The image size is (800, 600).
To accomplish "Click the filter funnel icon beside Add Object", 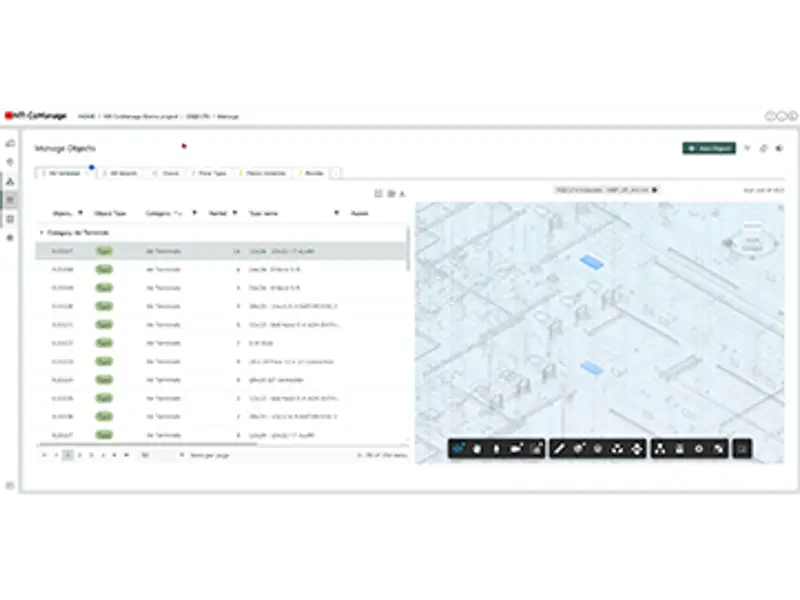I will tap(747, 148).
